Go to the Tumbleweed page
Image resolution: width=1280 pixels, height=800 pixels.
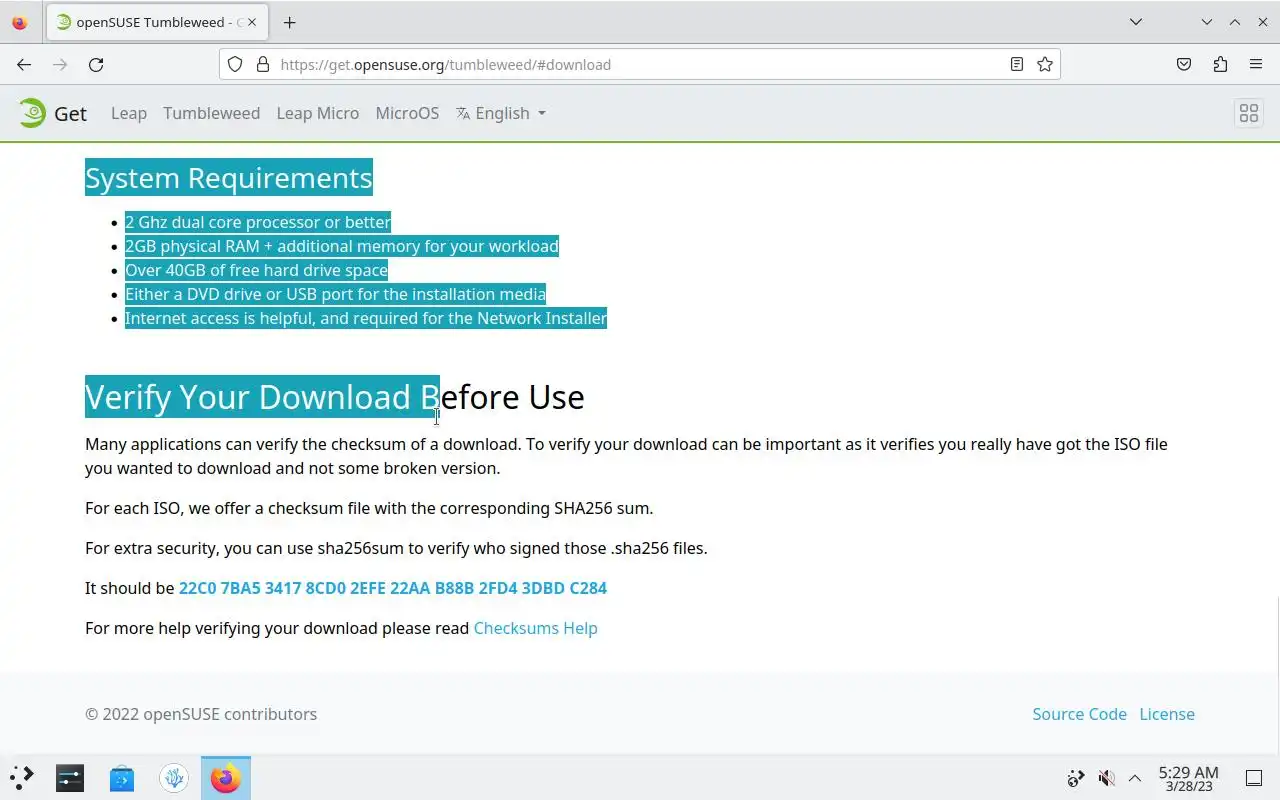click(211, 113)
